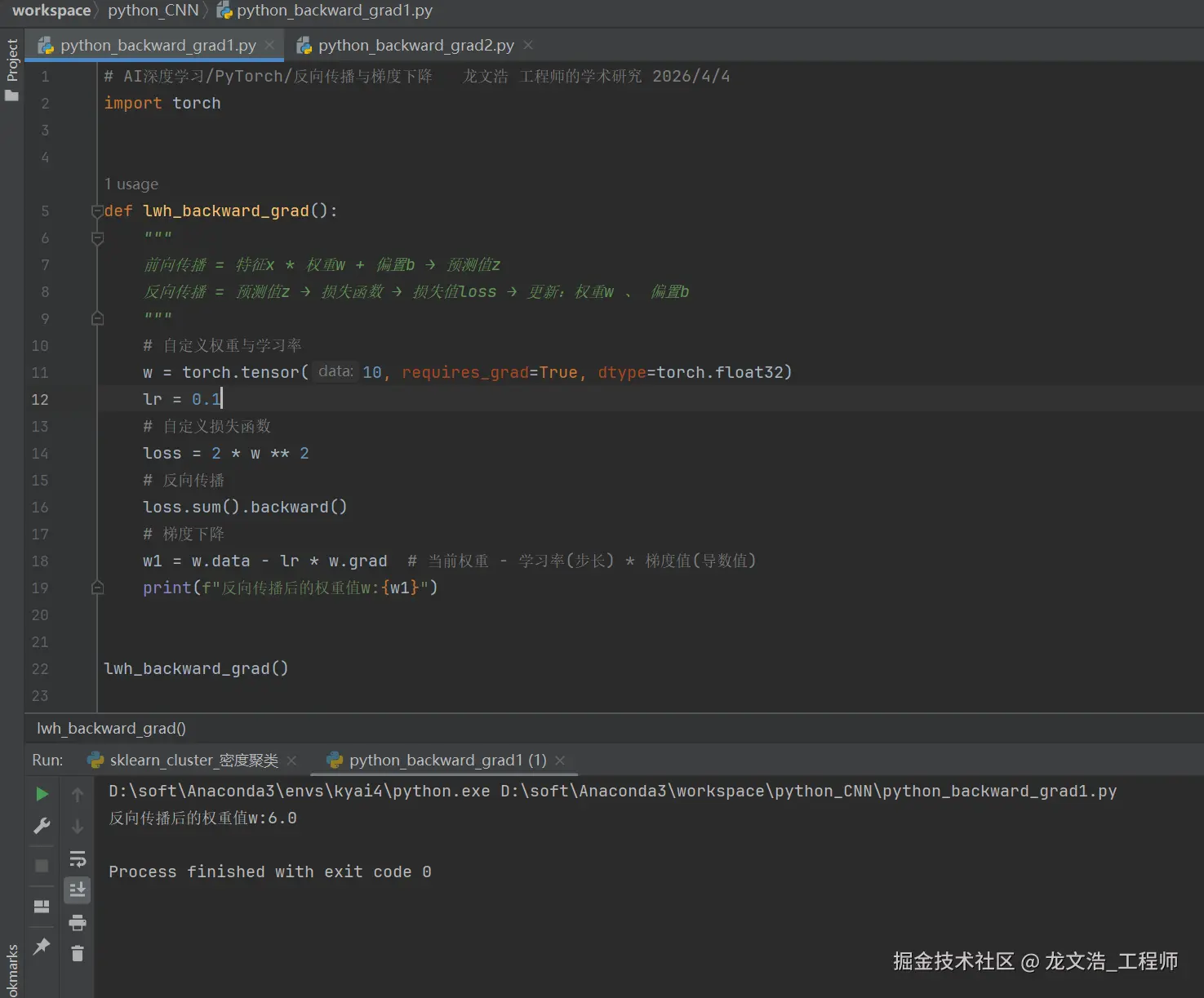1204x998 pixels.
Task: Click 'import torch' on line 2
Action: pos(162,104)
